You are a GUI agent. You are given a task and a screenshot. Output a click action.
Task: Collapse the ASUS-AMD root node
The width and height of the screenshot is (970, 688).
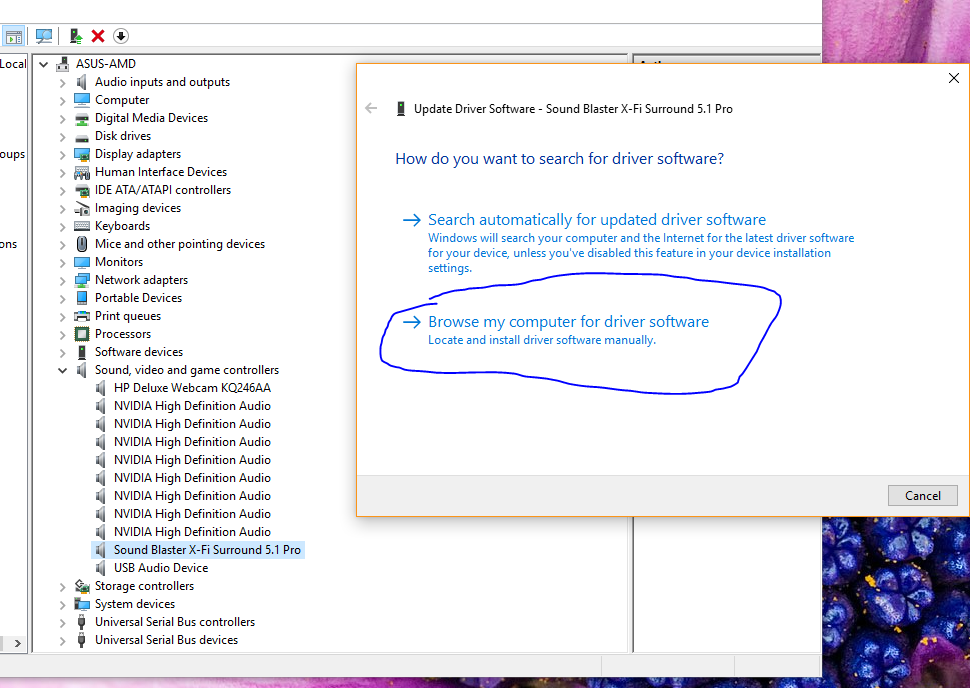pyautogui.click(x=43, y=64)
